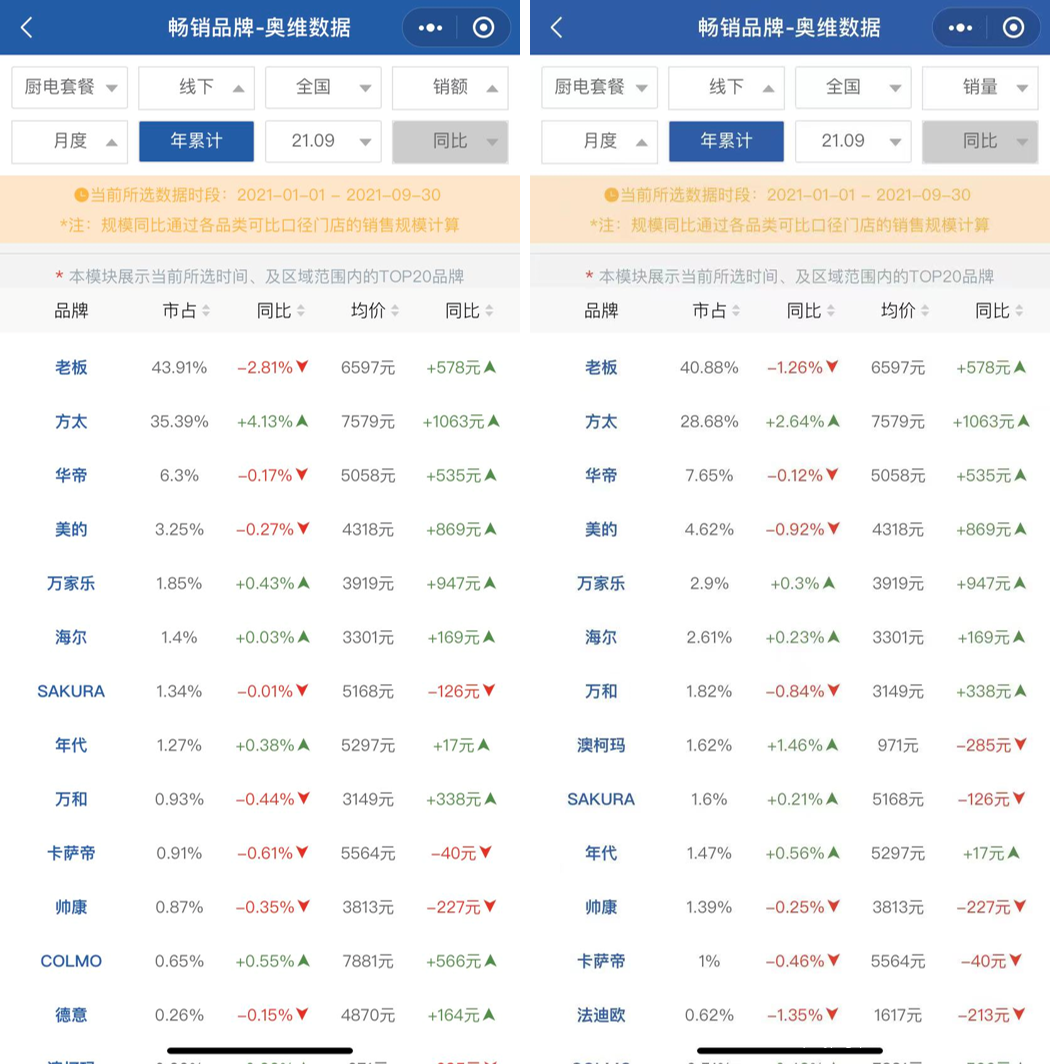The height and width of the screenshot is (1064, 1050).
Task: Click +1.46% change for 澳柯玛
Action: (802, 745)
